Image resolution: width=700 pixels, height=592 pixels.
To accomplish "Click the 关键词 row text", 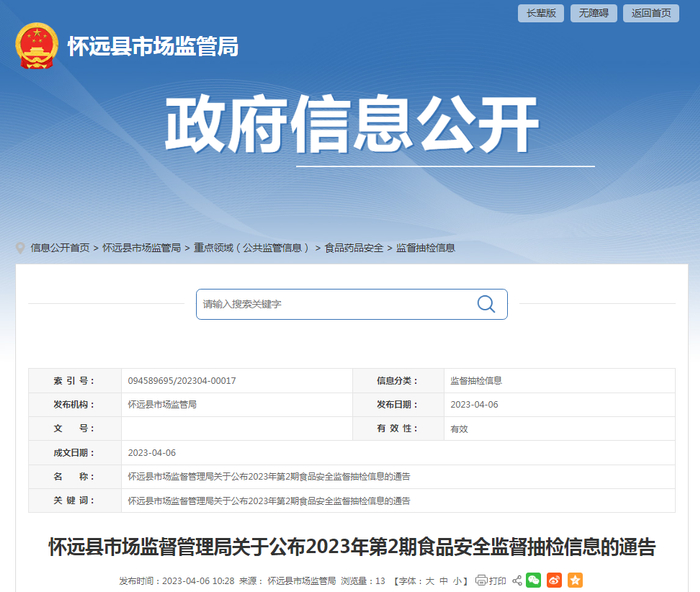I will (x=269, y=501).
